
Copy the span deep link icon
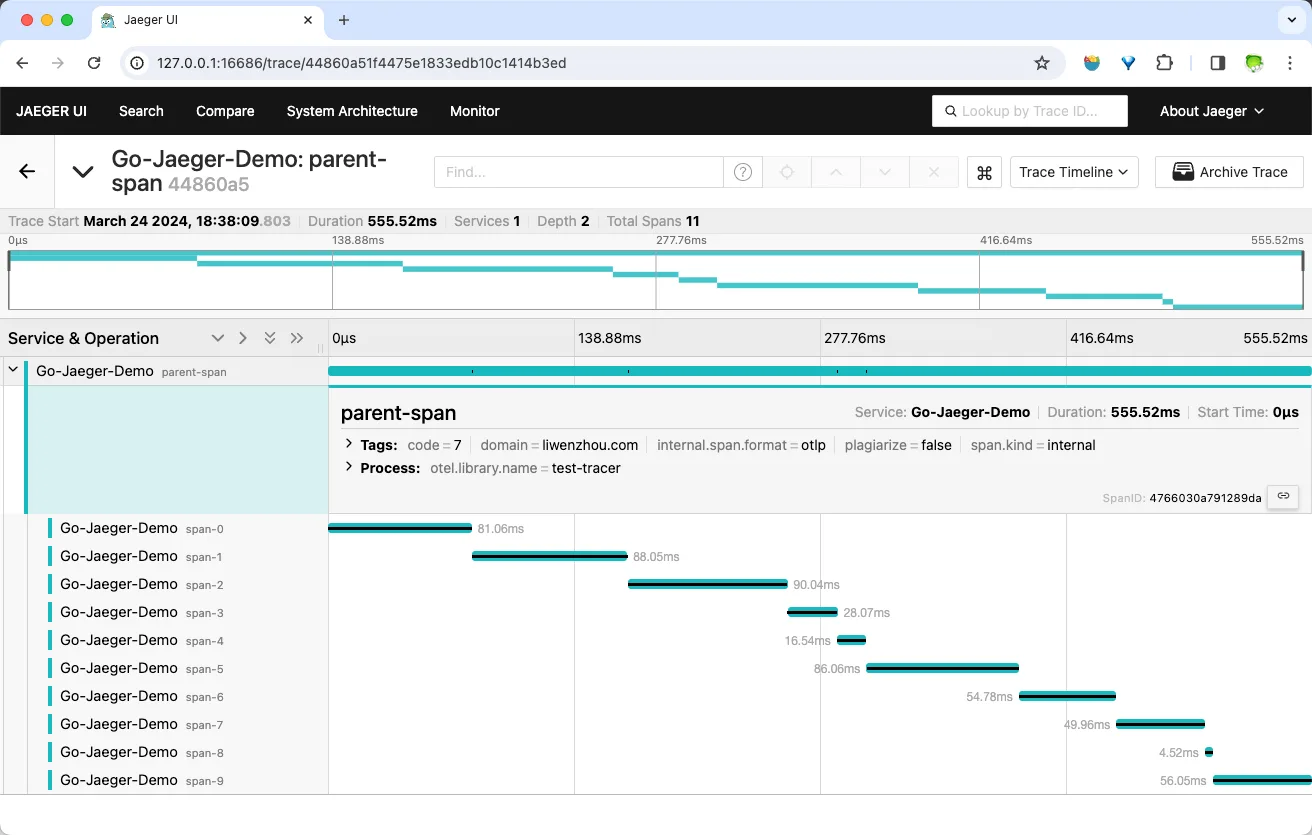pos(1283,497)
